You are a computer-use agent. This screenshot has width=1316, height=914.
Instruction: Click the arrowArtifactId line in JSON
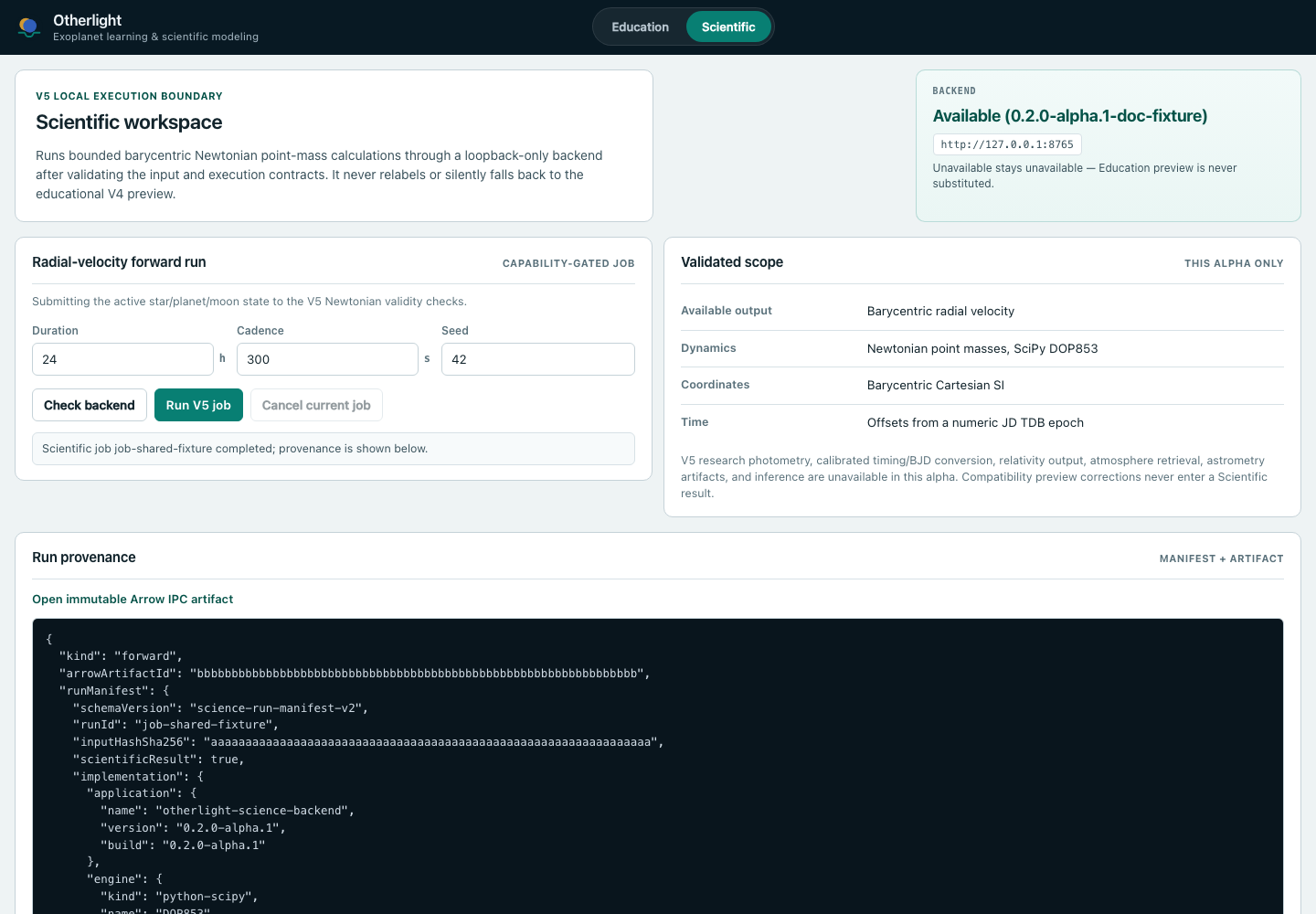coord(355,674)
